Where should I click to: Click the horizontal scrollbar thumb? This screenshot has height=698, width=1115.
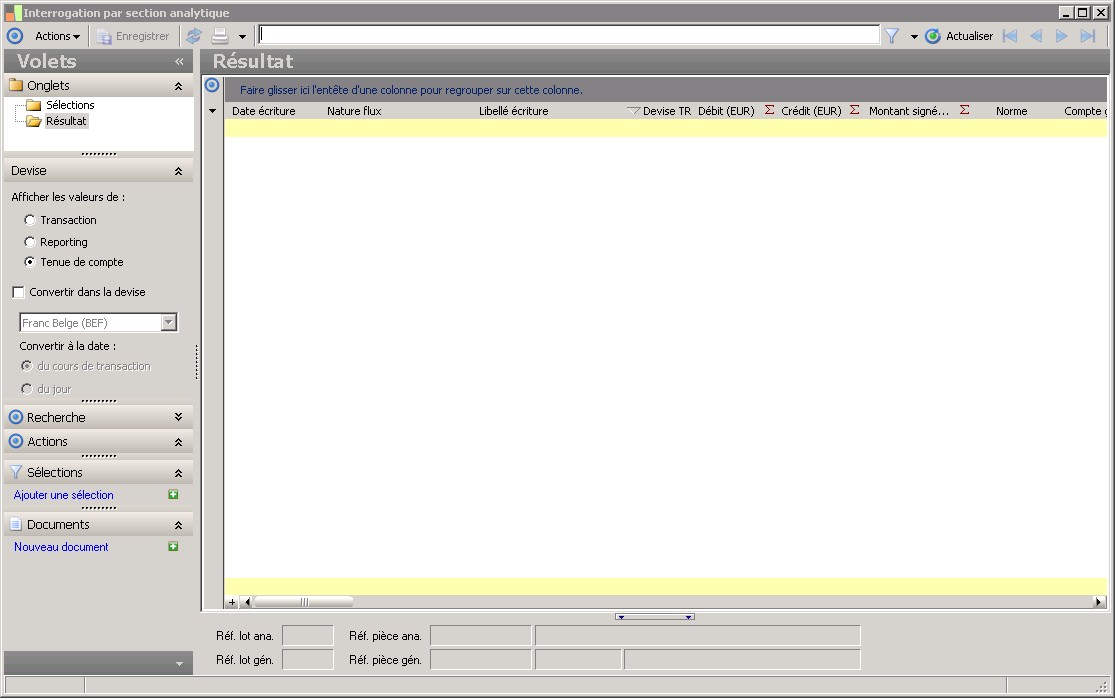tap(304, 602)
